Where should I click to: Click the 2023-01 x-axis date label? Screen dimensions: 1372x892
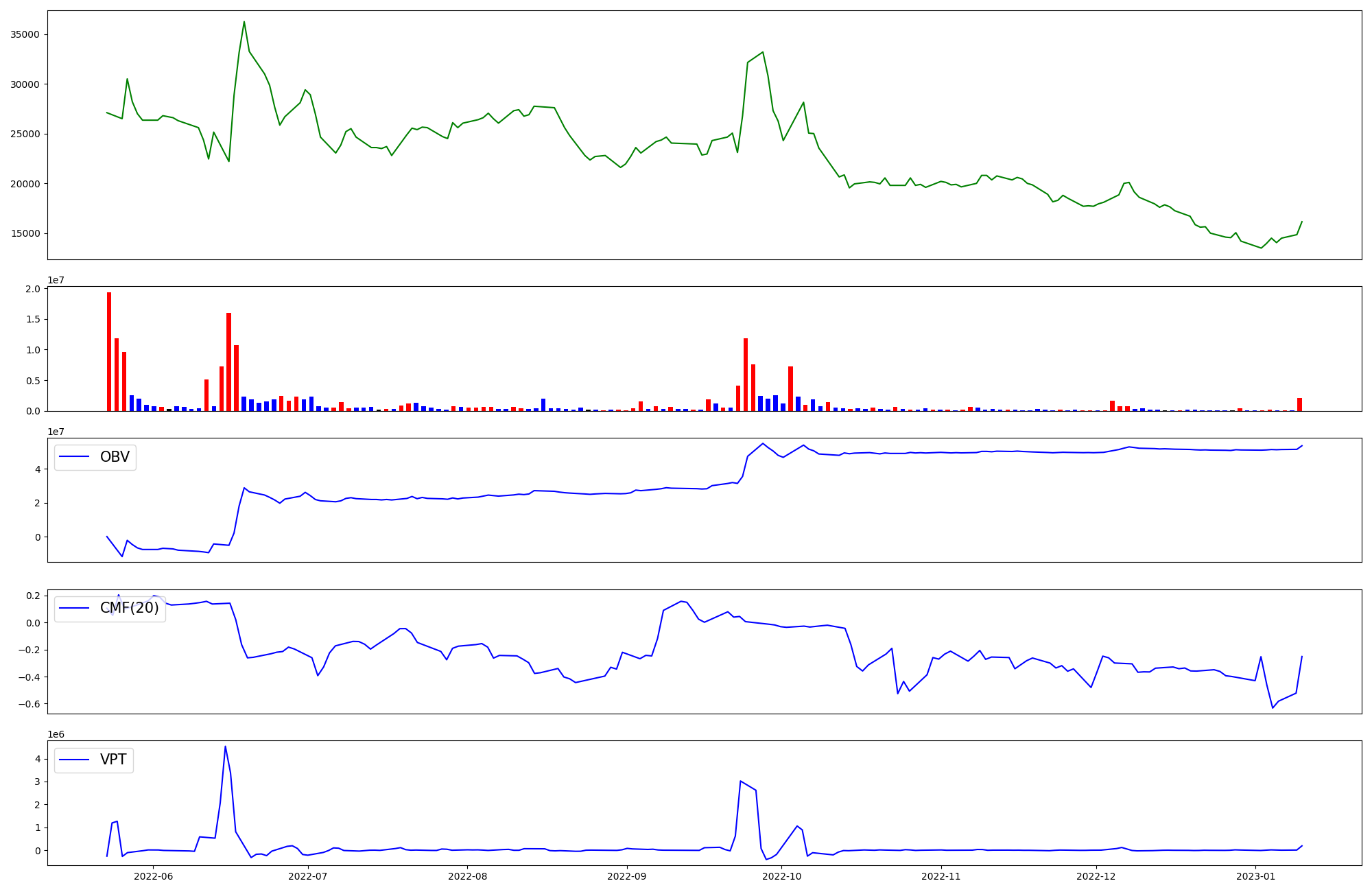pos(1255,876)
